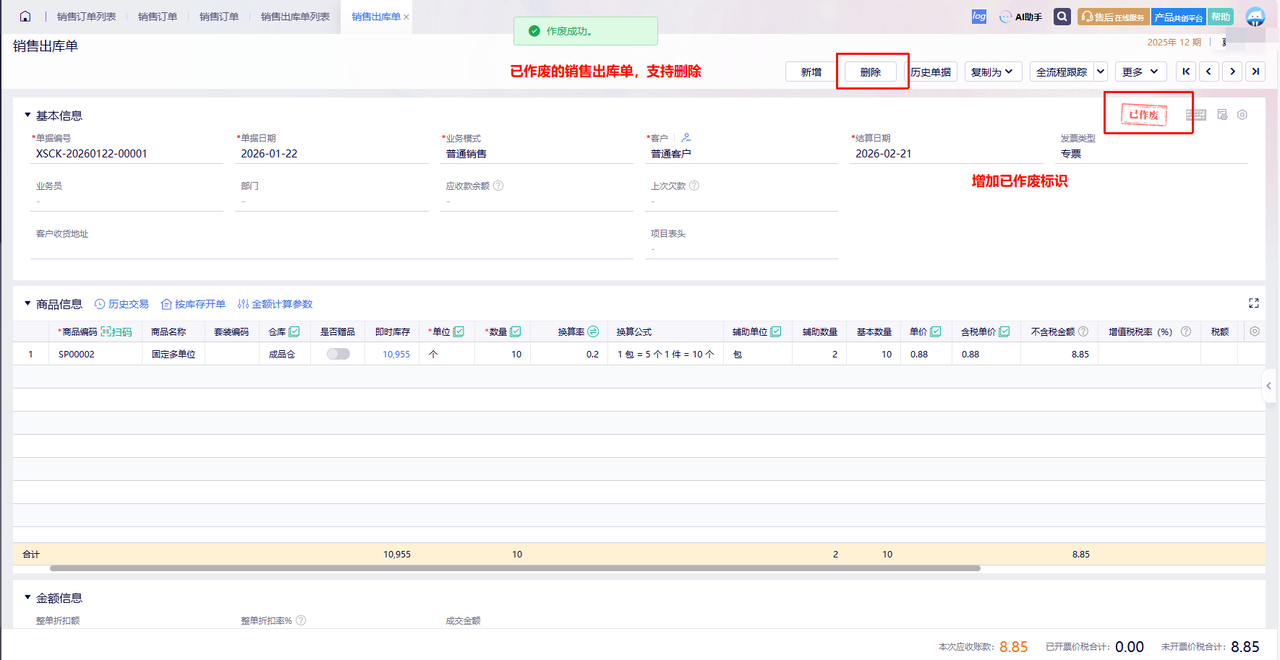The width and height of the screenshot is (1280, 660).
Task: Toggle the 是否赠品 switch for SP00002
Action: point(338,354)
